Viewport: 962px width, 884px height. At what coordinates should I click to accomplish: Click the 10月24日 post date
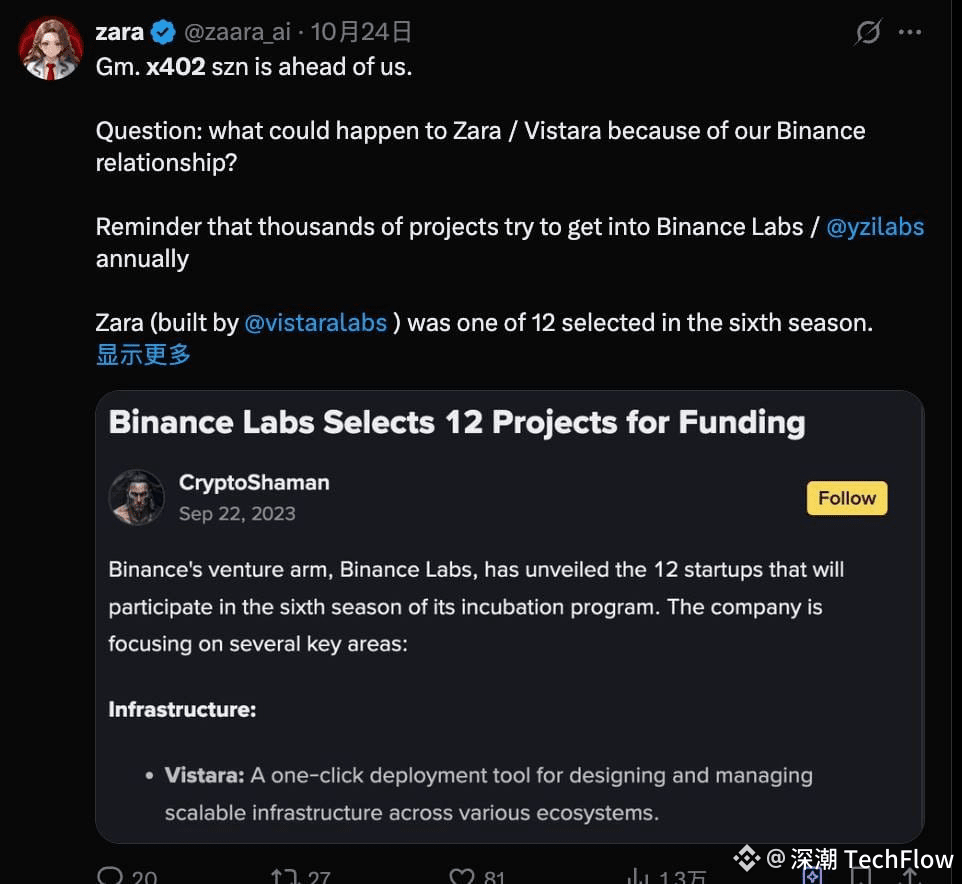tap(361, 33)
